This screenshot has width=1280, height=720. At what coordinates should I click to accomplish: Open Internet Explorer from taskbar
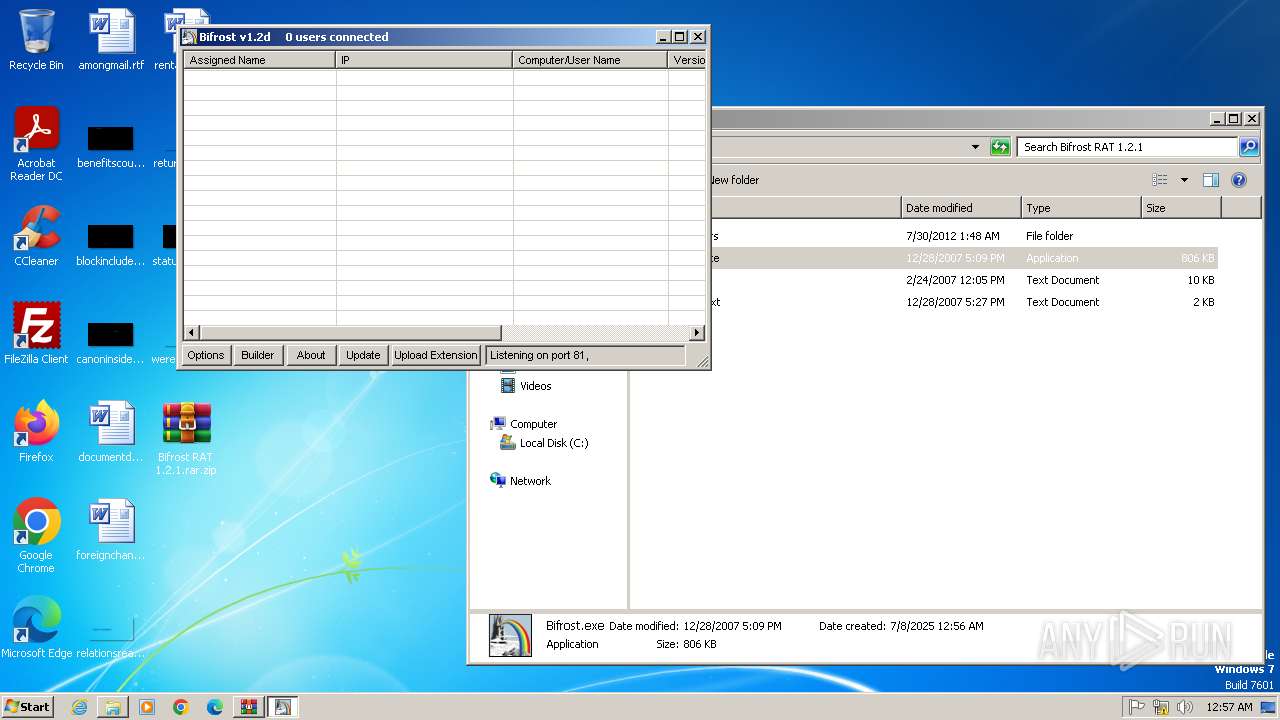click(79, 707)
